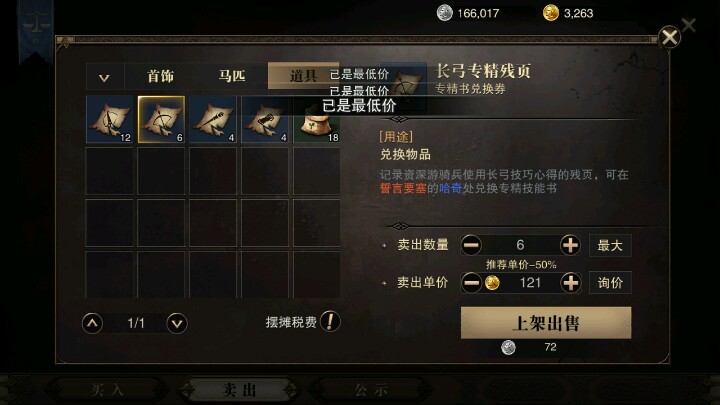The image size is (720, 405).
Task: Click the silver coin currency icon at top
Action: tap(444, 13)
